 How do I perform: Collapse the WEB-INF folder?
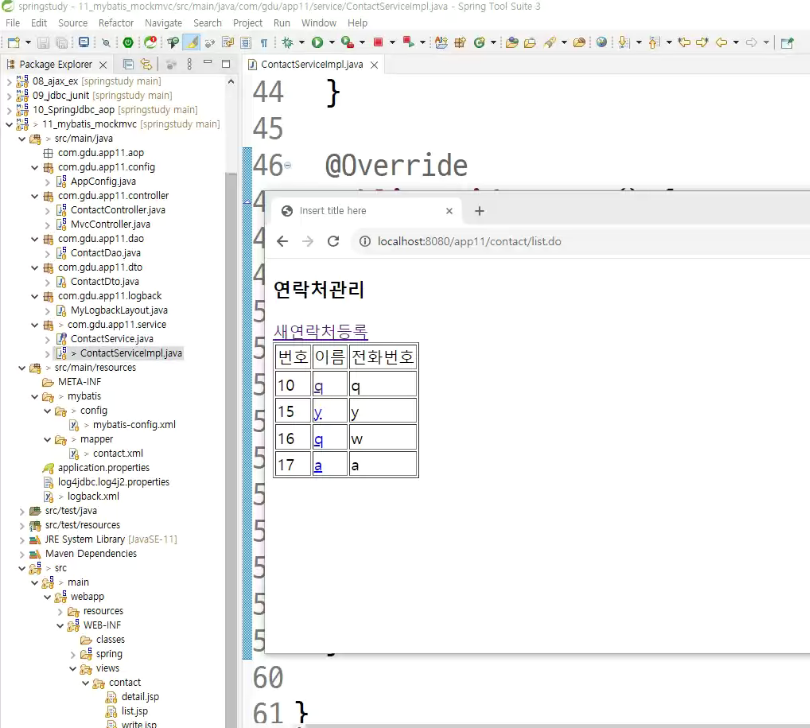tap(60, 626)
